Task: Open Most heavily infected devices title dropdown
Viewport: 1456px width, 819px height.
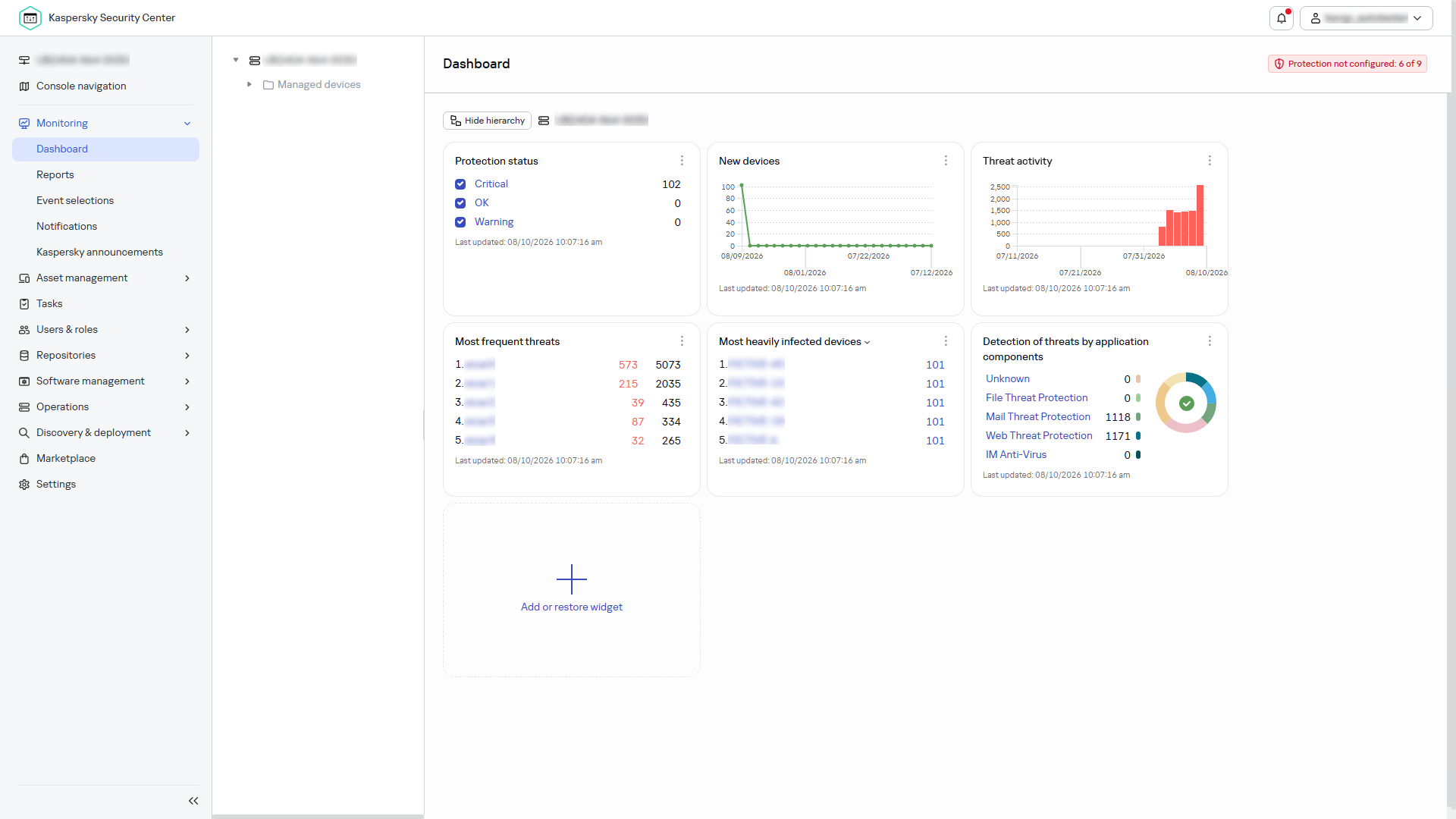Action: [867, 342]
